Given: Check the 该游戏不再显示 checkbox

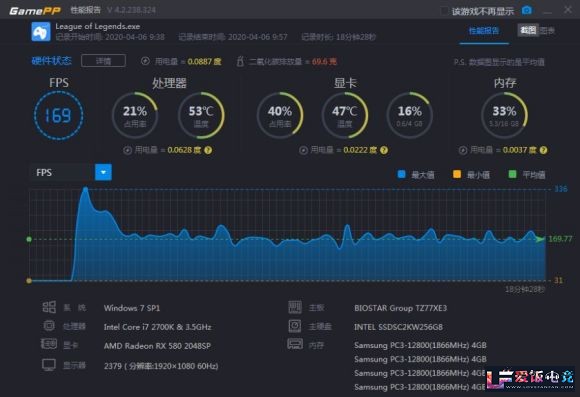Looking at the screenshot, I should pyautogui.click(x=444, y=11).
